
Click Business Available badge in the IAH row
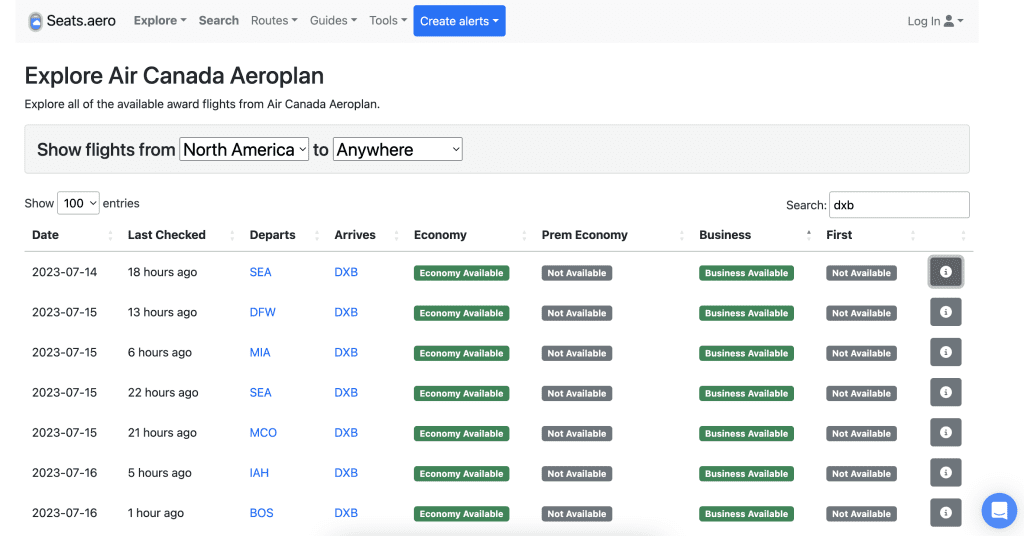746,474
